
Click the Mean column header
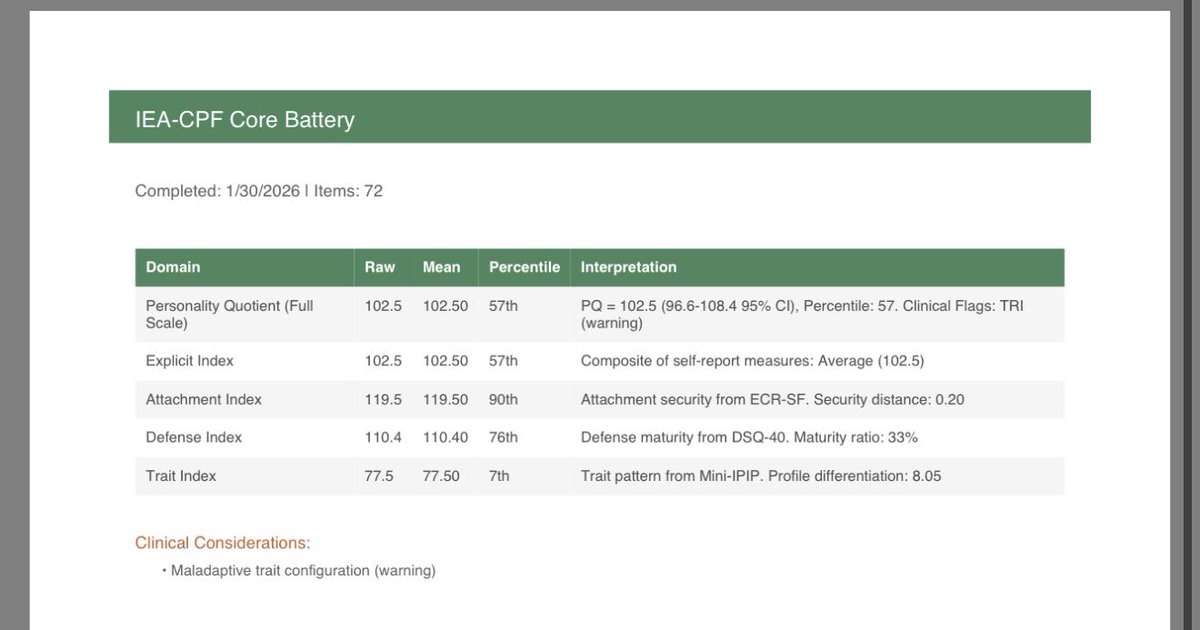click(442, 267)
